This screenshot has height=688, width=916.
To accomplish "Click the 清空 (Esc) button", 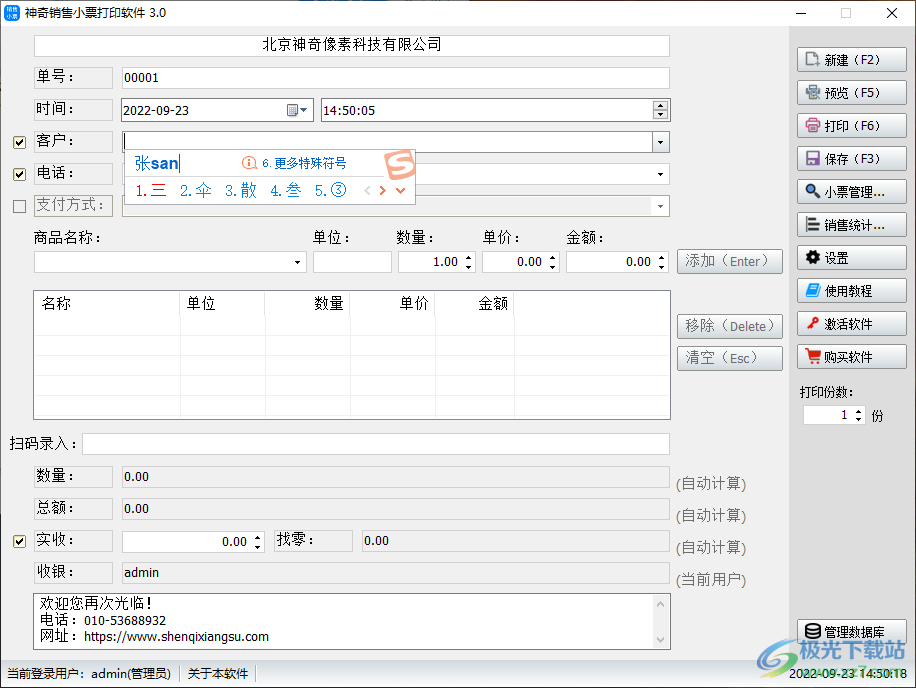I will (x=730, y=358).
